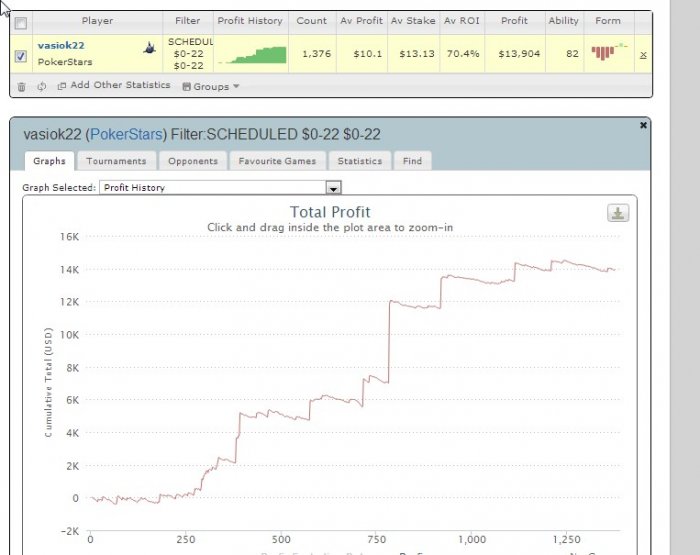Click the Profit History combo box
This screenshot has height=555, width=700.
click(220, 188)
